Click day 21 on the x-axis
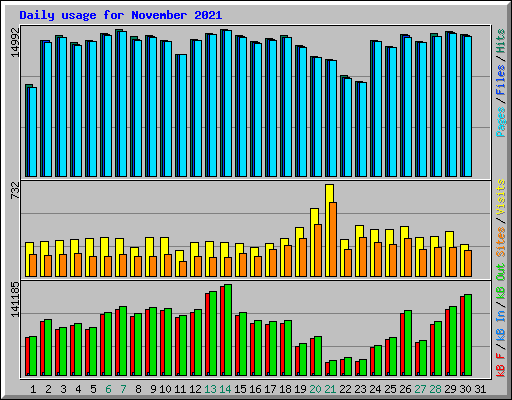 coord(330,389)
